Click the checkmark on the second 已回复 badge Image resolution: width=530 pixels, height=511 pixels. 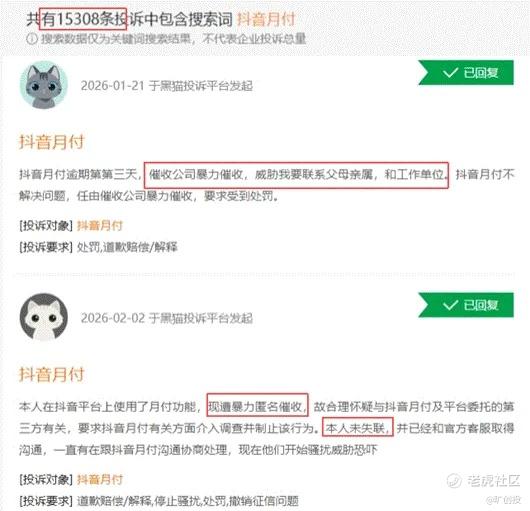click(450, 305)
